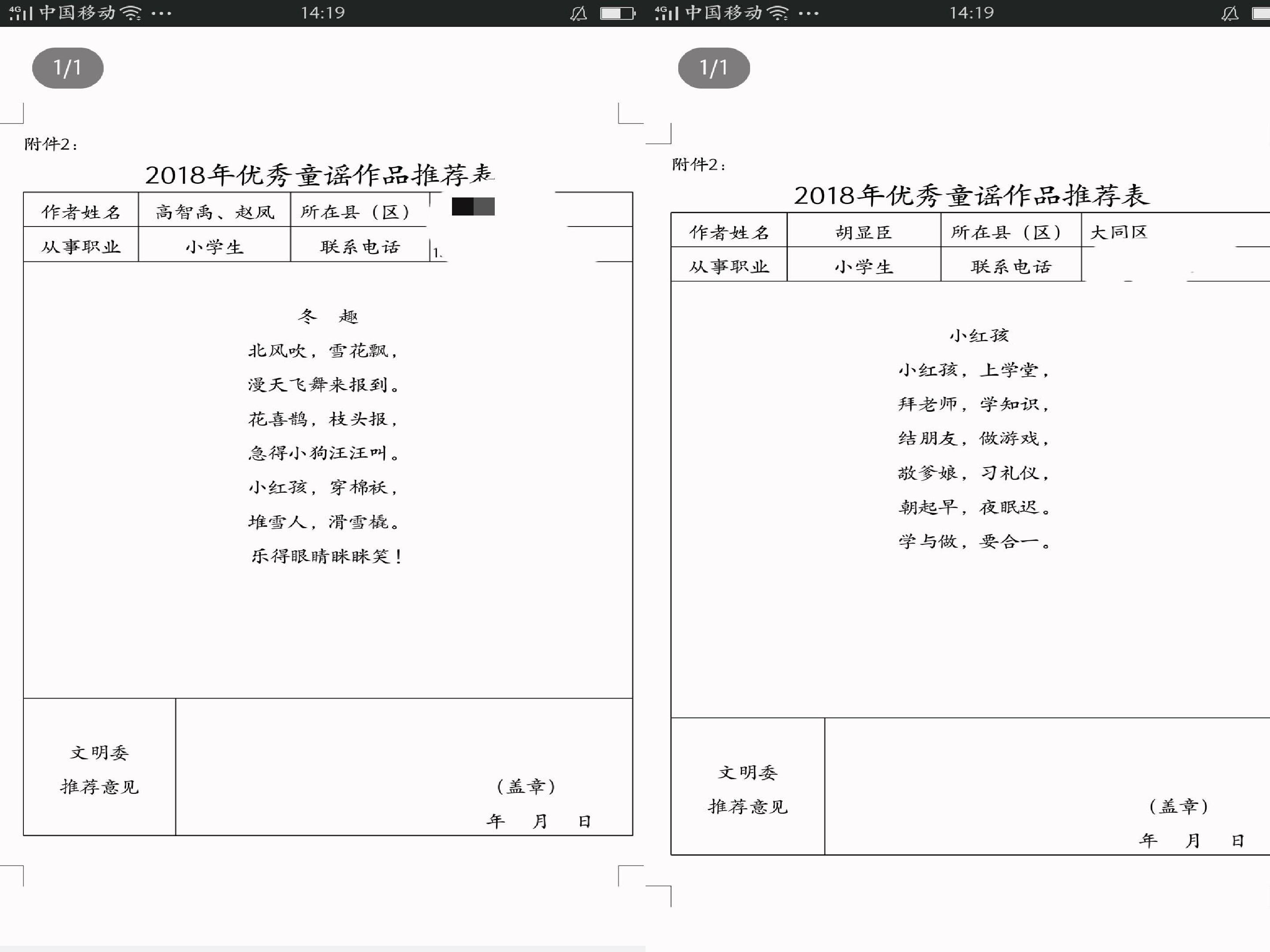Click the （盖章） text in the 冬趣 form
The width and height of the screenshot is (1270, 952).
(526, 786)
